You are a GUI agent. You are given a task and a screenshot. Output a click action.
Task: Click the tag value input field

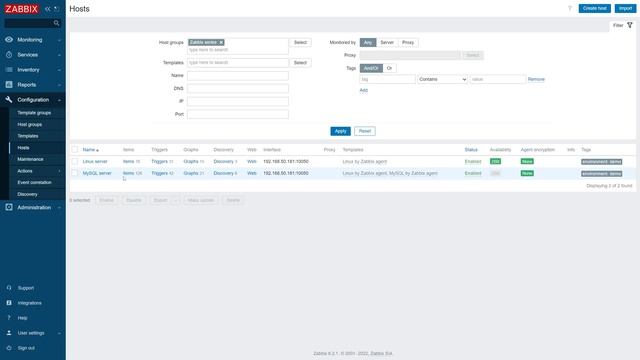pyautogui.click(x=498, y=79)
